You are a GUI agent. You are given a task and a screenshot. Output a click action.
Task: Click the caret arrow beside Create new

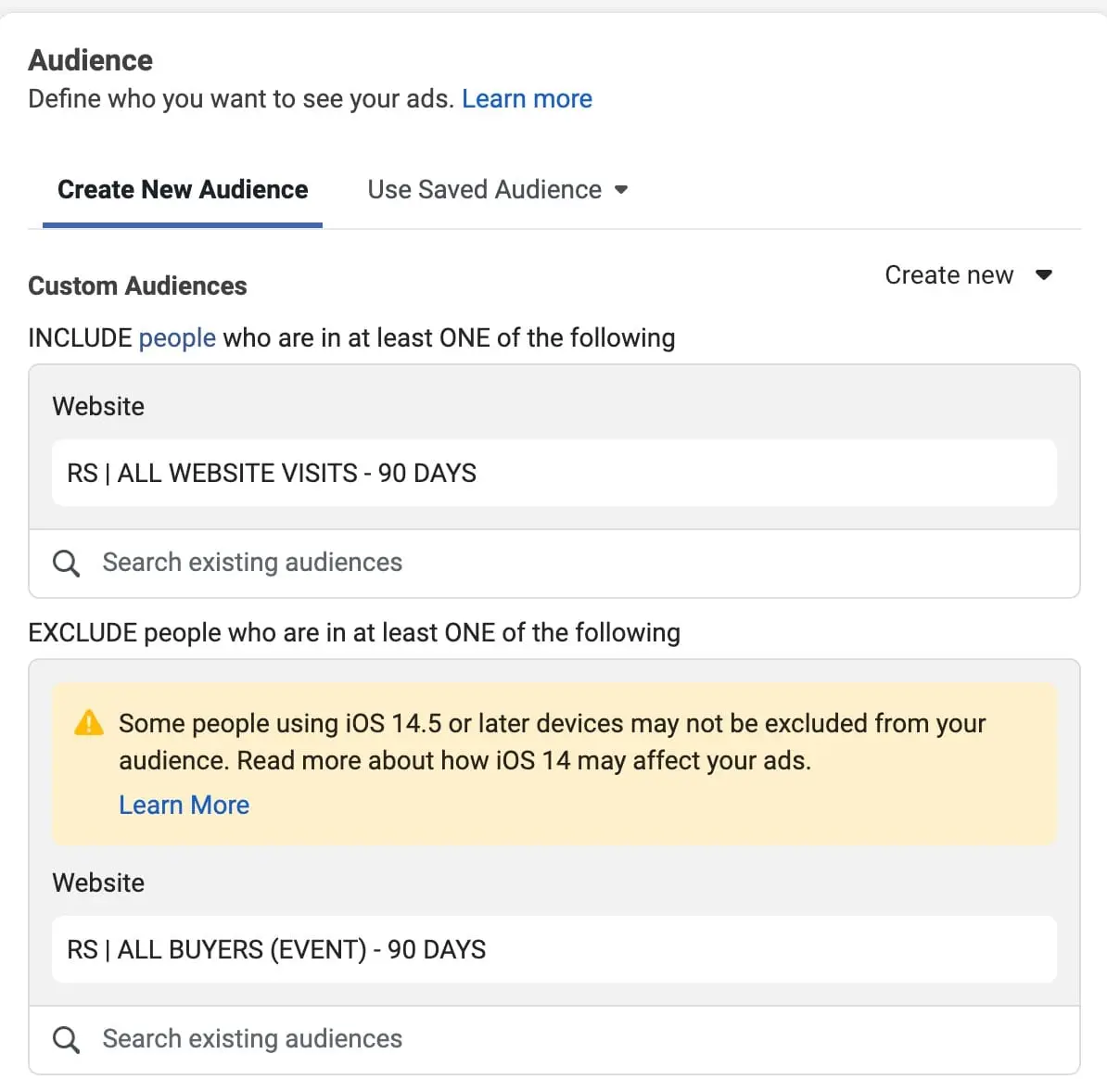click(1043, 275)
